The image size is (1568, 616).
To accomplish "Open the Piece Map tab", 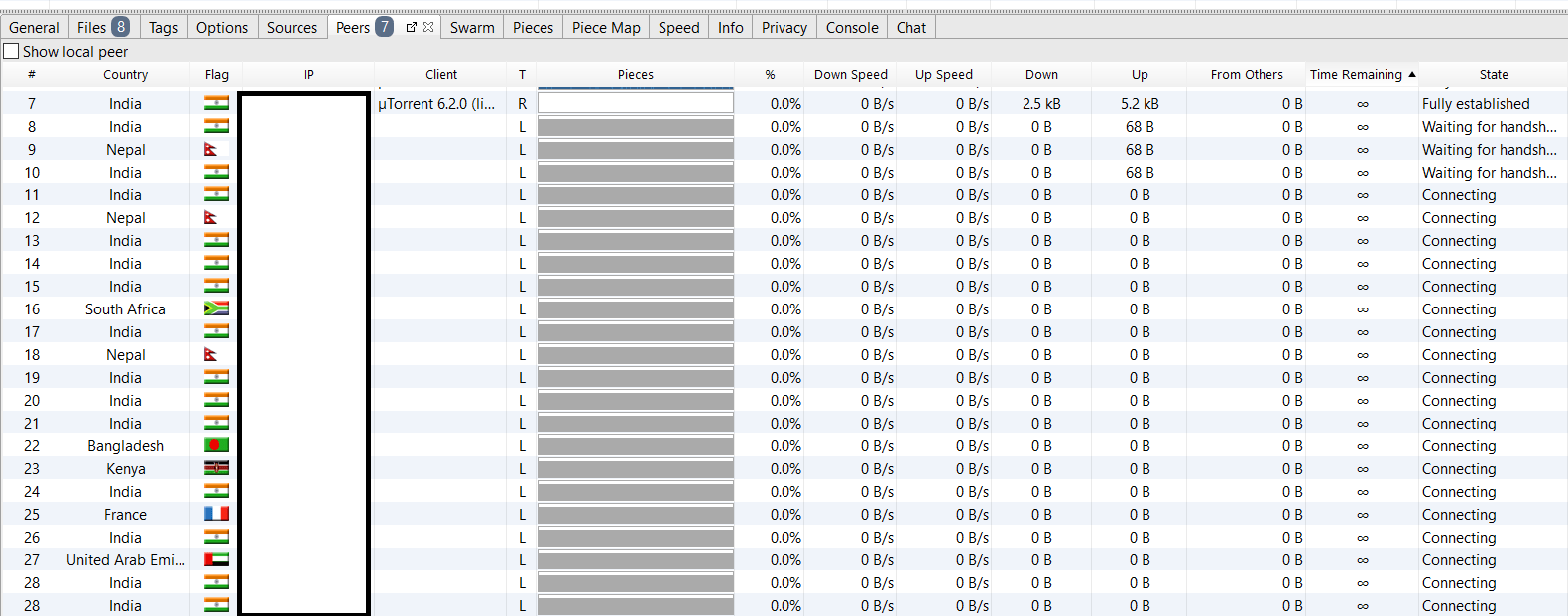I will (606, 27).
